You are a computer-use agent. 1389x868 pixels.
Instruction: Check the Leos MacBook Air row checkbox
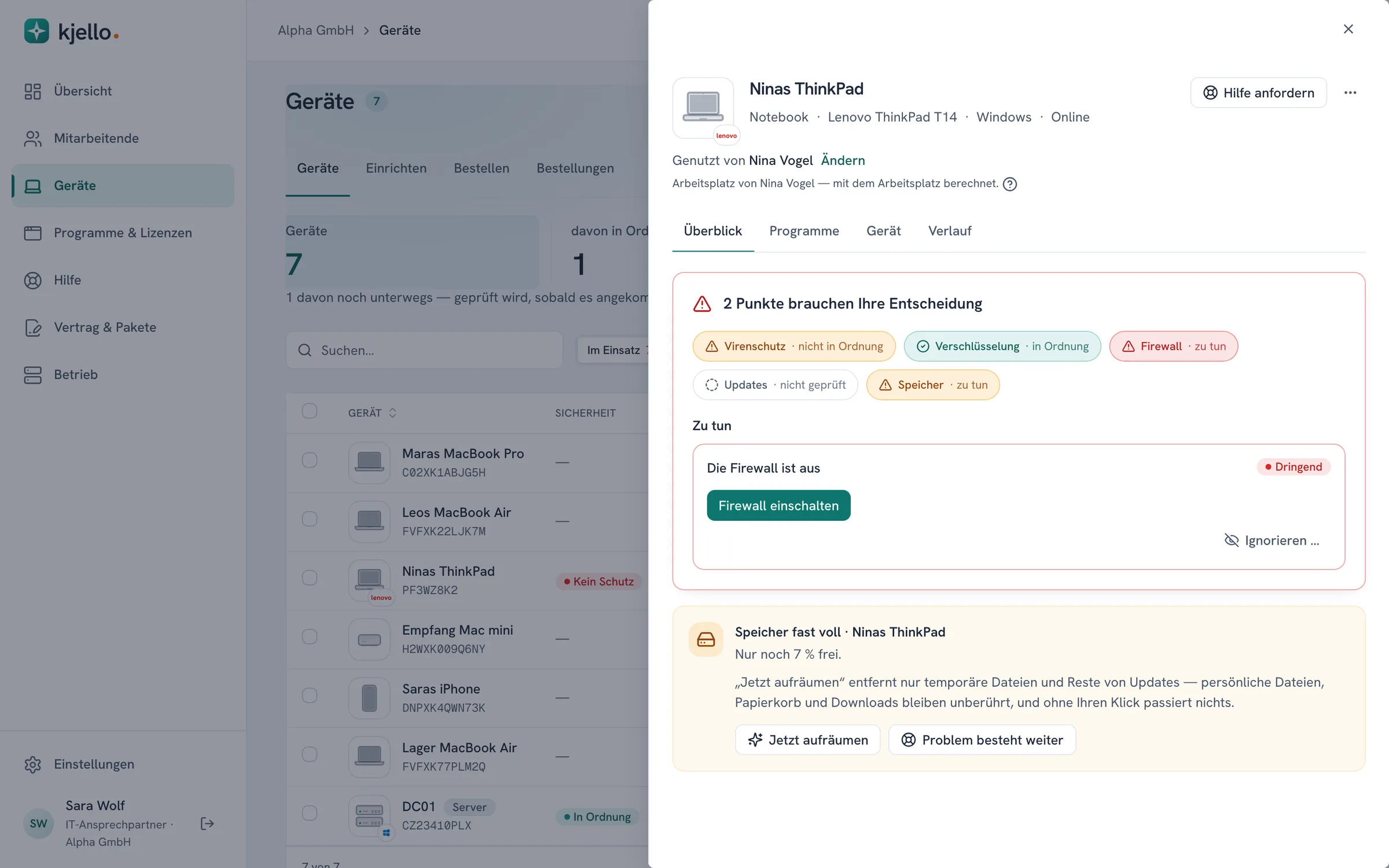point(310,519)
